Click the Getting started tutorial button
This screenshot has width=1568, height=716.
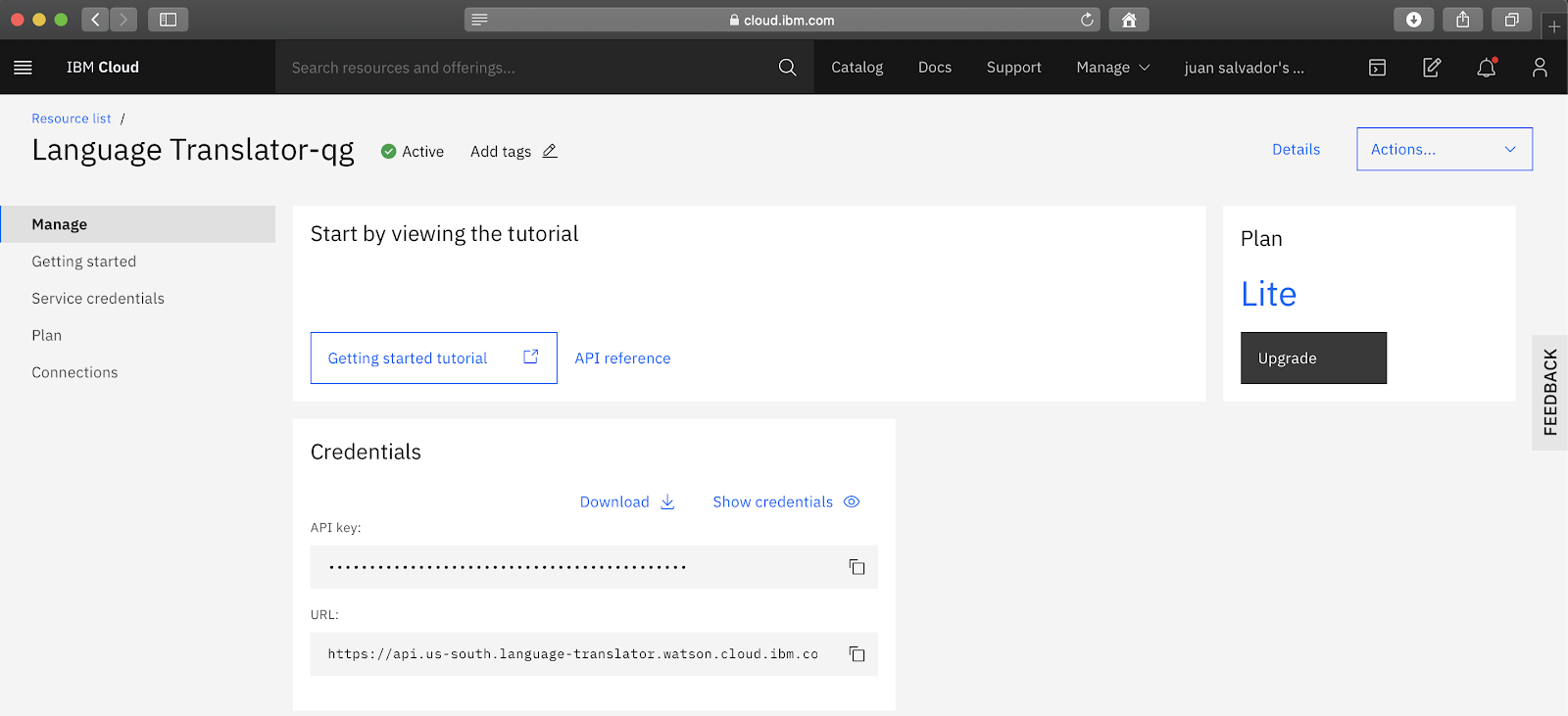click(x=434, y=358)
